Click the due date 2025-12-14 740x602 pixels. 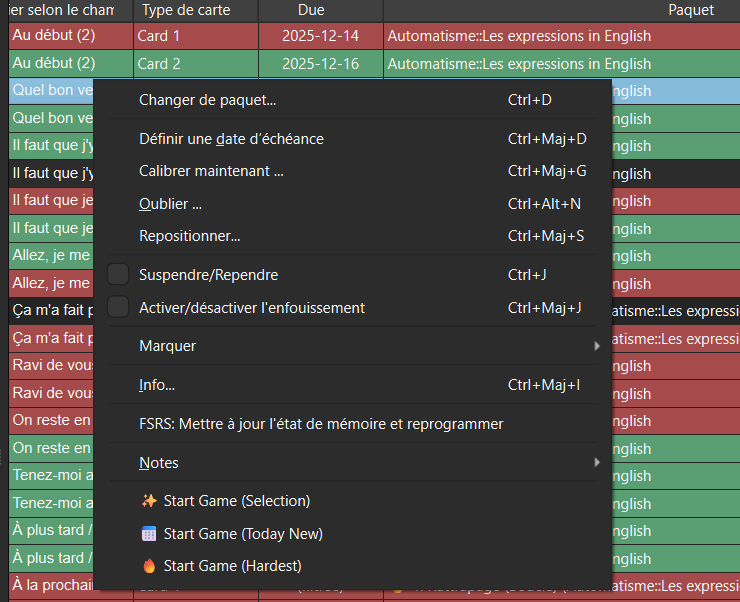pyautogui.click(x=320, y=36)
